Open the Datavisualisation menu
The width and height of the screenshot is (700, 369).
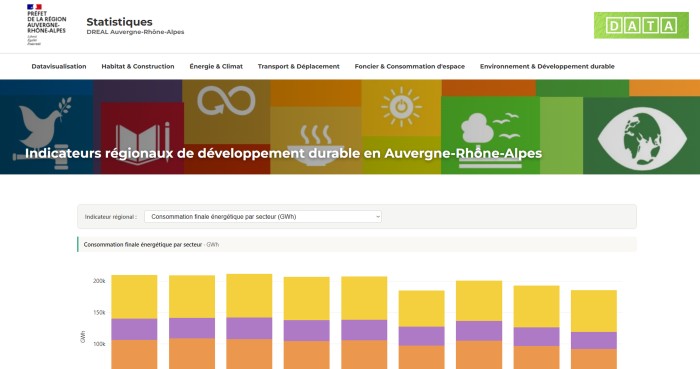[x=59, y=66]
